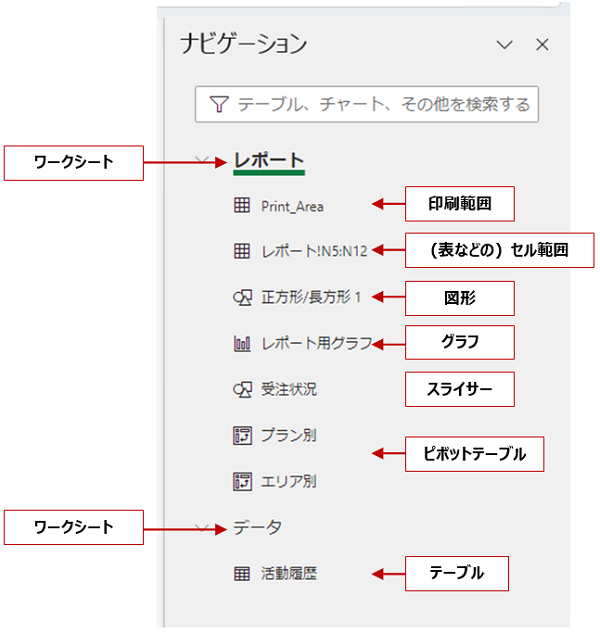Click the 正方形/長方形 1 shape icon

(242, 298)
